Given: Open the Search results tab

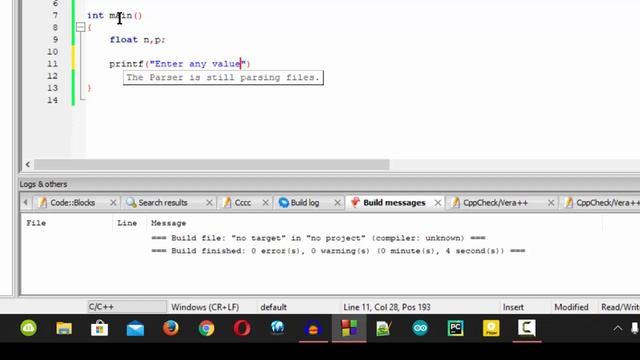Looking at the screenshot, I should (x=162, y=203).
